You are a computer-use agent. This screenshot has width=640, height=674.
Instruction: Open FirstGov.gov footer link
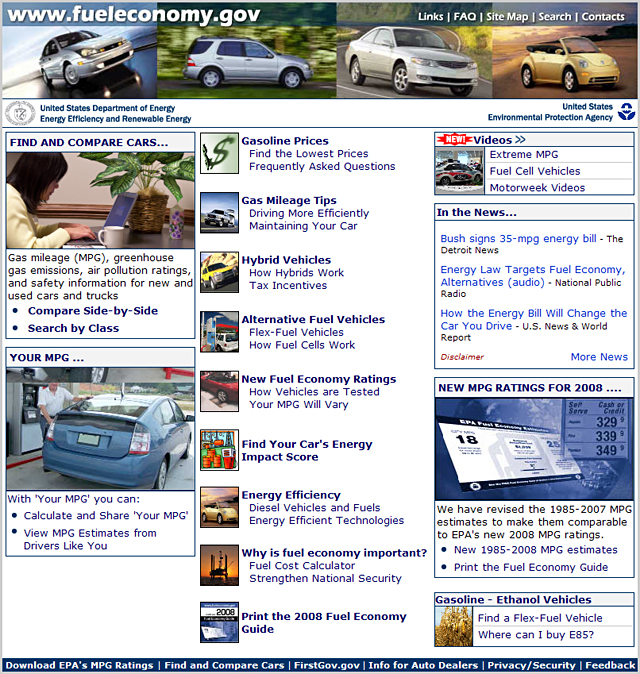327,665
